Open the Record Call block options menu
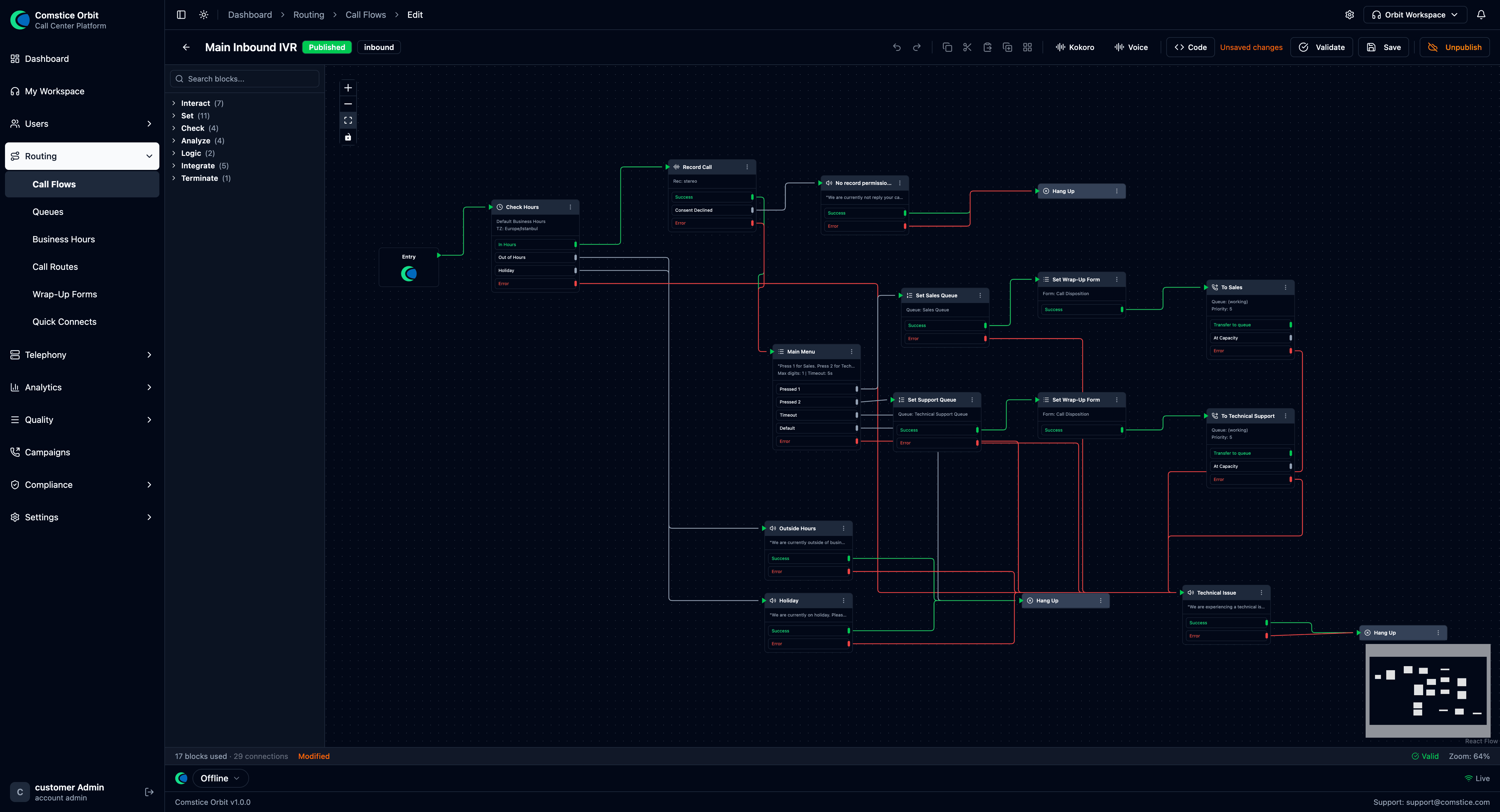This screenshot has height=812, width=1500. pyautogui.click(x=747, y=167)
